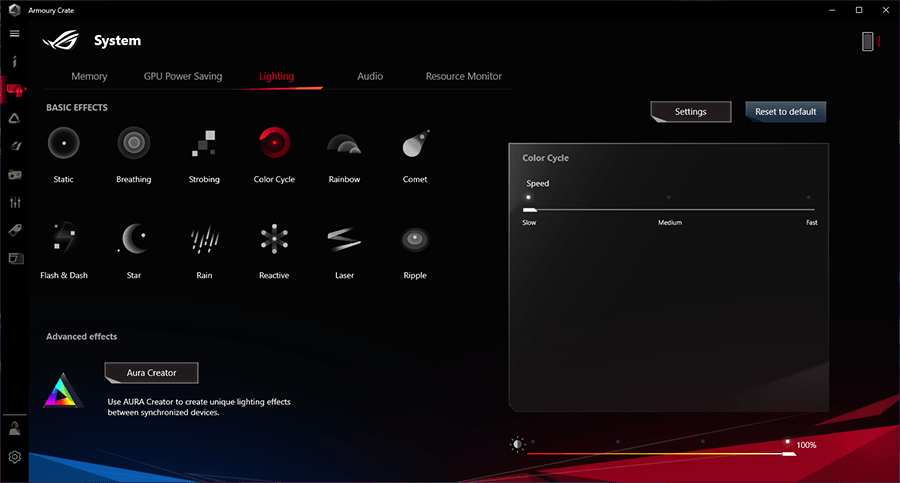Select the Color Cycle effect
This screenshot has width=900, height=483.
coord(274,143)
